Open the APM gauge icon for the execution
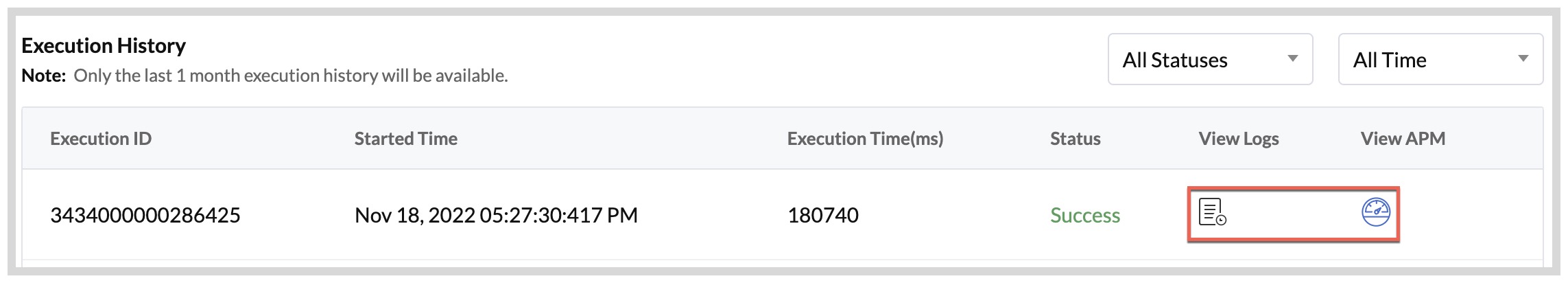1568x283 pixels. pyautogui.click(x=1375, y=212)
